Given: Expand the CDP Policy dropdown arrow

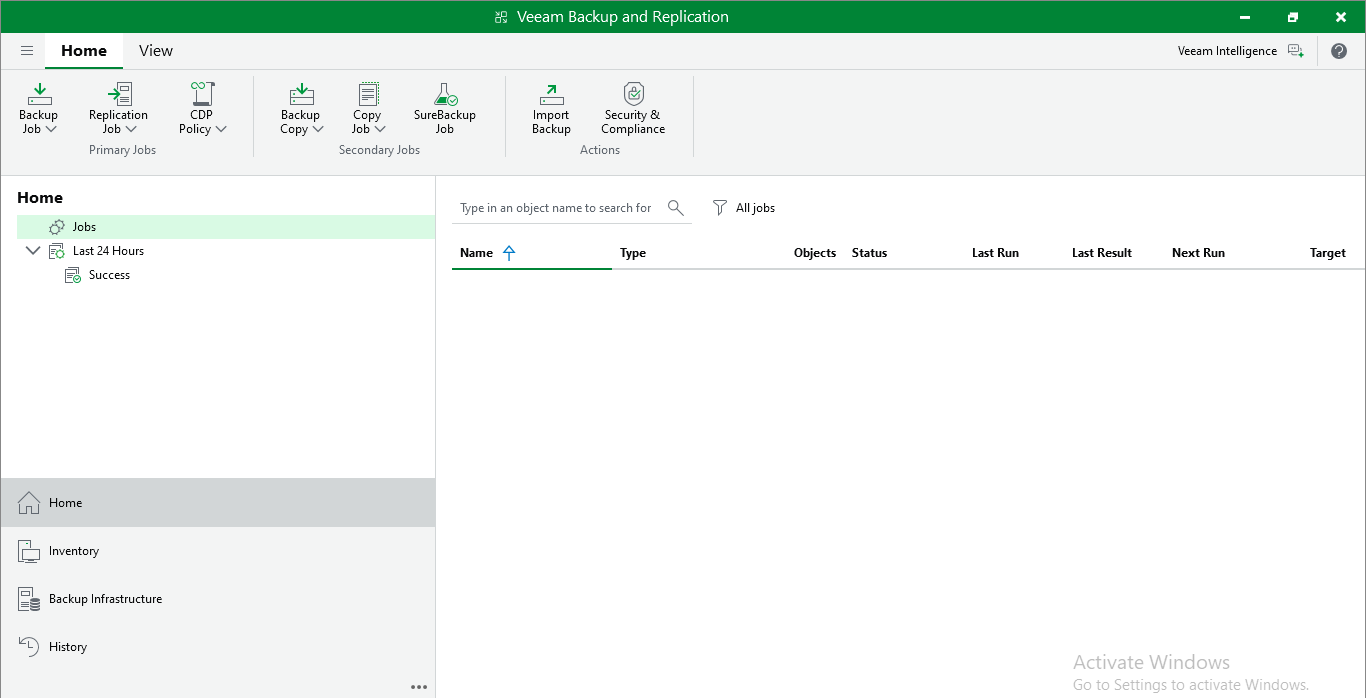Looking at the screenshot, I should click(x=221, y=129).
